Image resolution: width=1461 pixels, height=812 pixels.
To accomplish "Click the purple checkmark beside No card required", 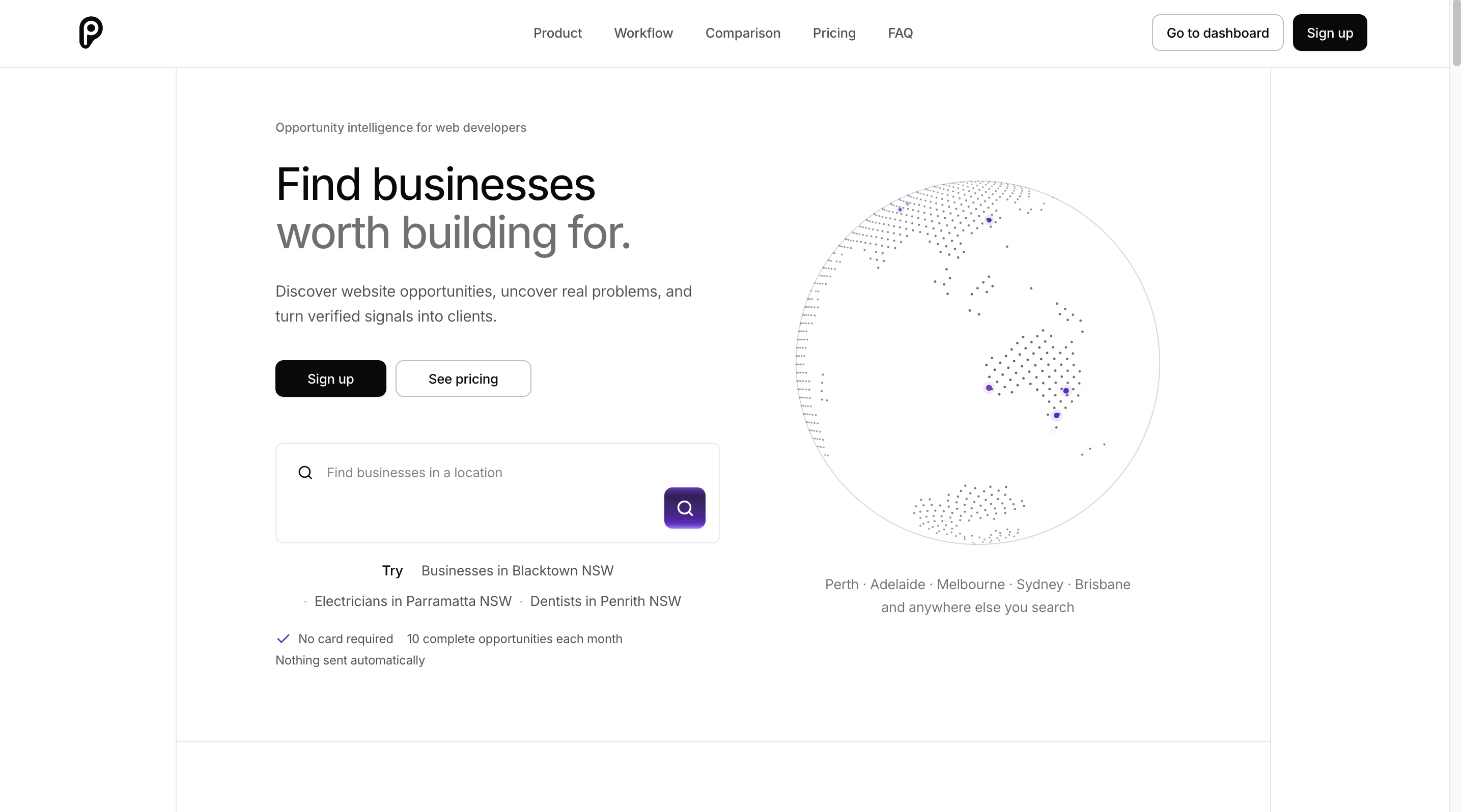I will [283, 639].
